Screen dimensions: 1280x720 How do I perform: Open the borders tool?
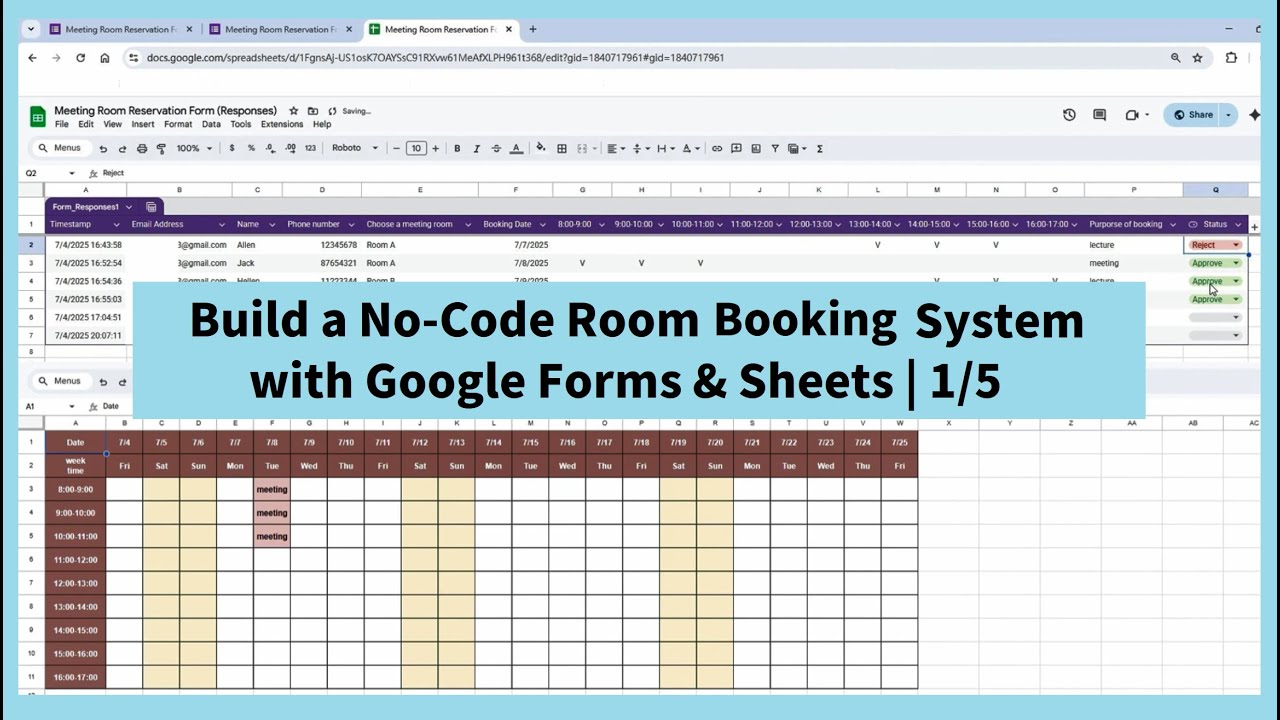pyautogui.click(x=562, y=148)
